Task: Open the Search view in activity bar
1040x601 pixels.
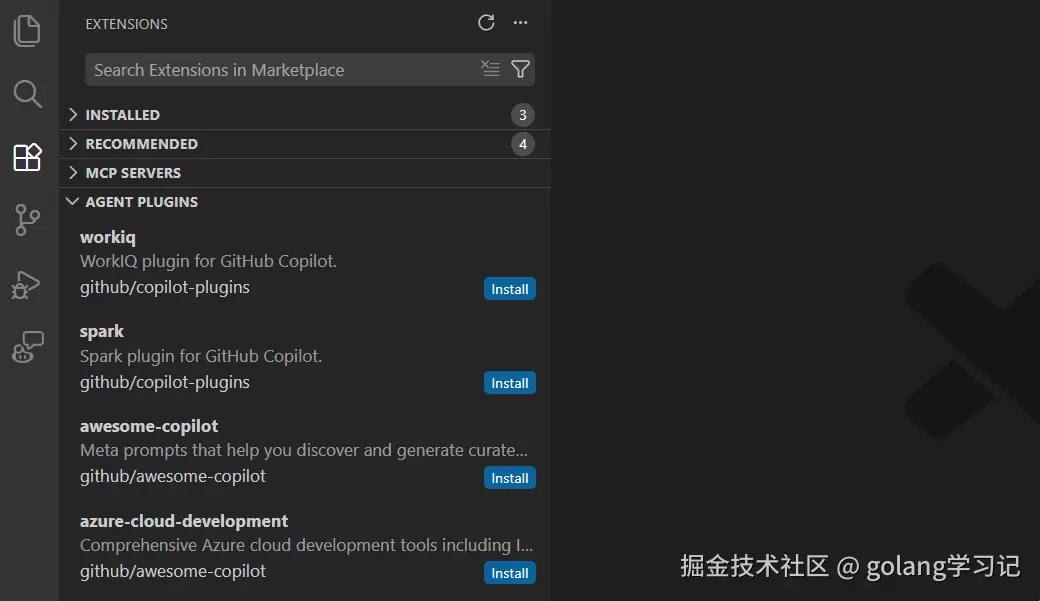Action: coord(27,94)
